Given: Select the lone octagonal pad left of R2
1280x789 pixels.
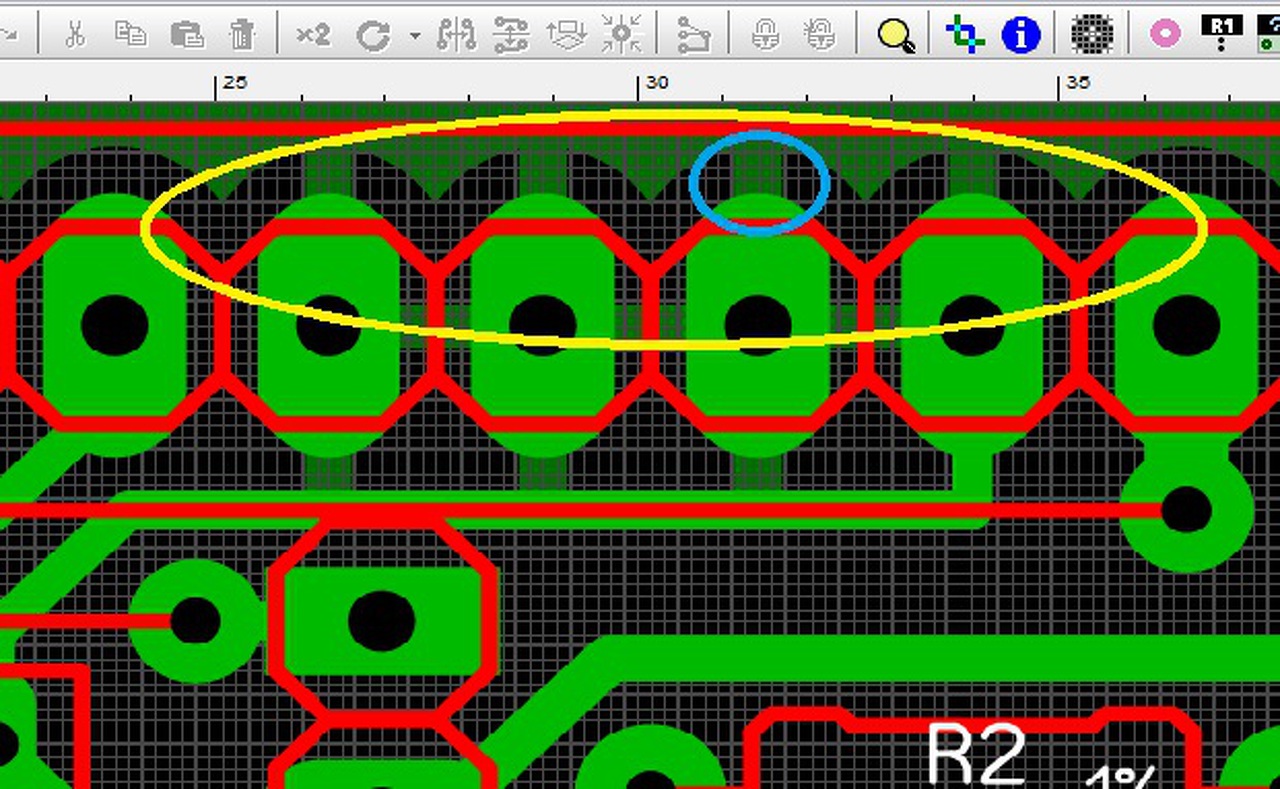Looking at the screenshot, I should pos(382,621).
